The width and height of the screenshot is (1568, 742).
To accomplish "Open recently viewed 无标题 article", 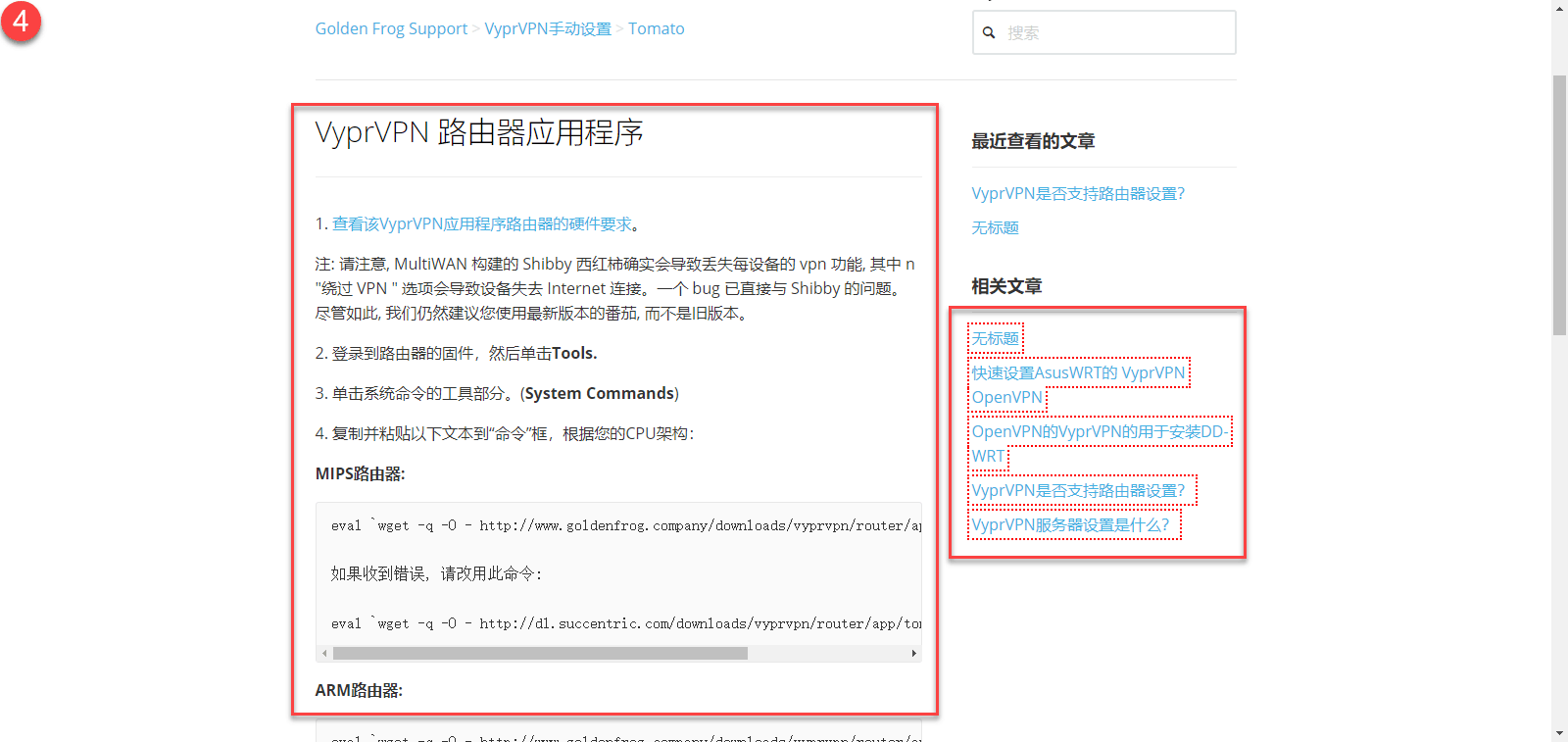I will click(995, 227).
